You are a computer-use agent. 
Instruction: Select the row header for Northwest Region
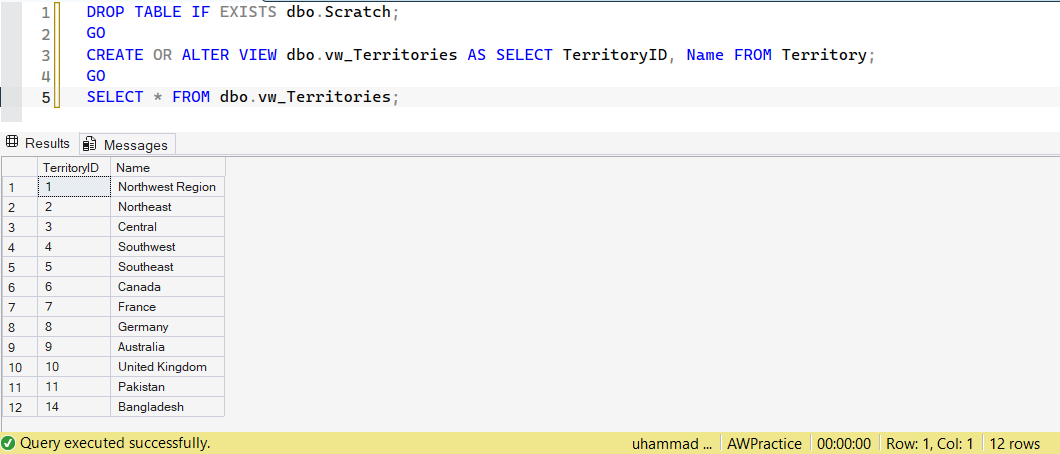(x=20, y=187)
